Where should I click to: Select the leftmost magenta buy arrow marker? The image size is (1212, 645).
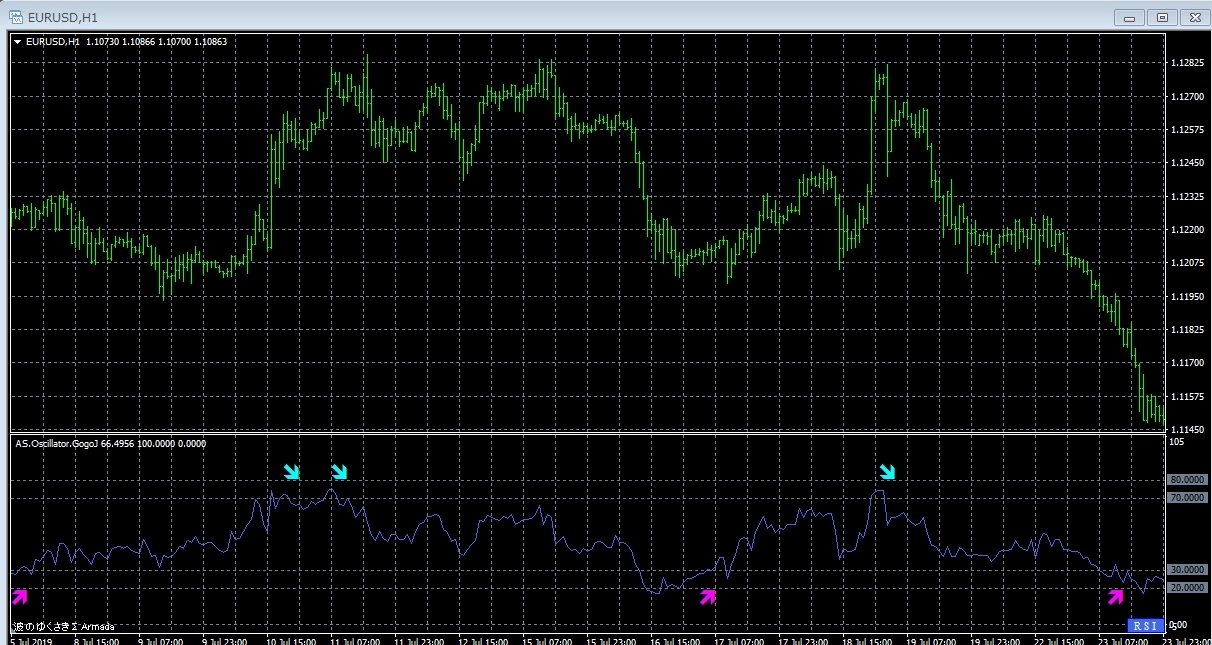20,597
